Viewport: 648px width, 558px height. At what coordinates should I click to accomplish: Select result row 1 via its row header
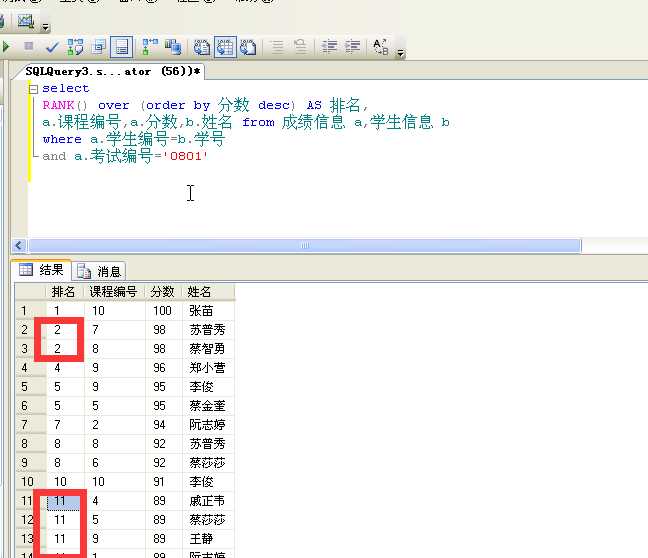(x=31, y=310)
